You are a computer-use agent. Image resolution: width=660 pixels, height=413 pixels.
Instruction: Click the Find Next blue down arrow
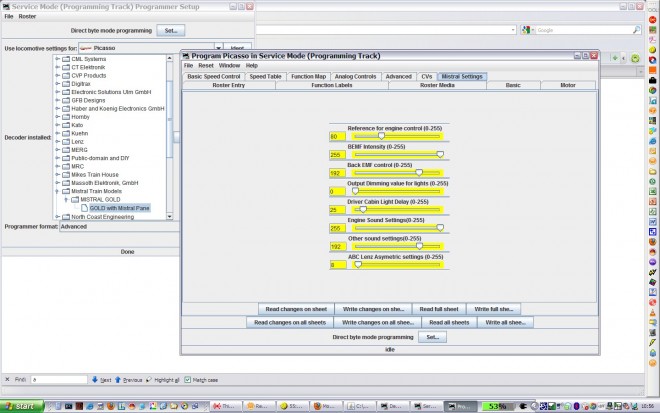click(x=95, y=379)
